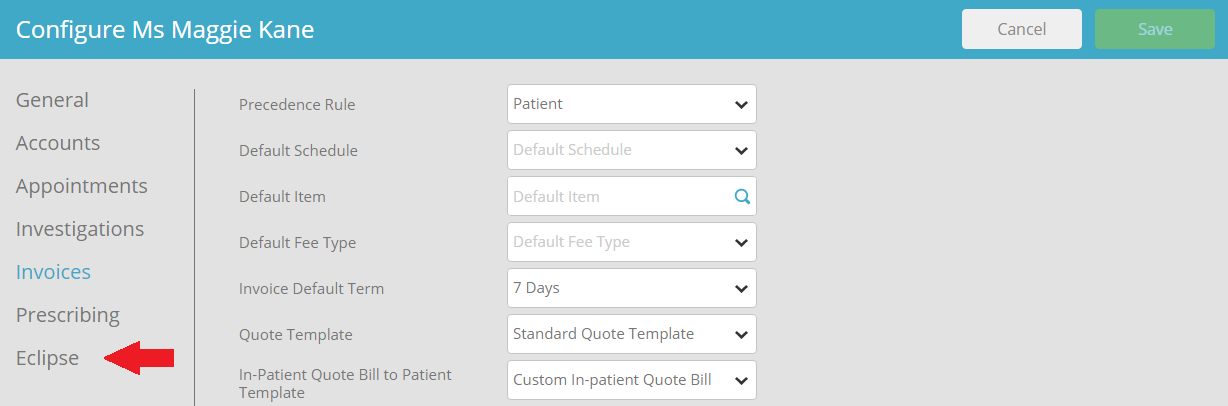This screenshot has height=406, width=1228.
Task: Open the Prescribing section
Action: point(67,315)
